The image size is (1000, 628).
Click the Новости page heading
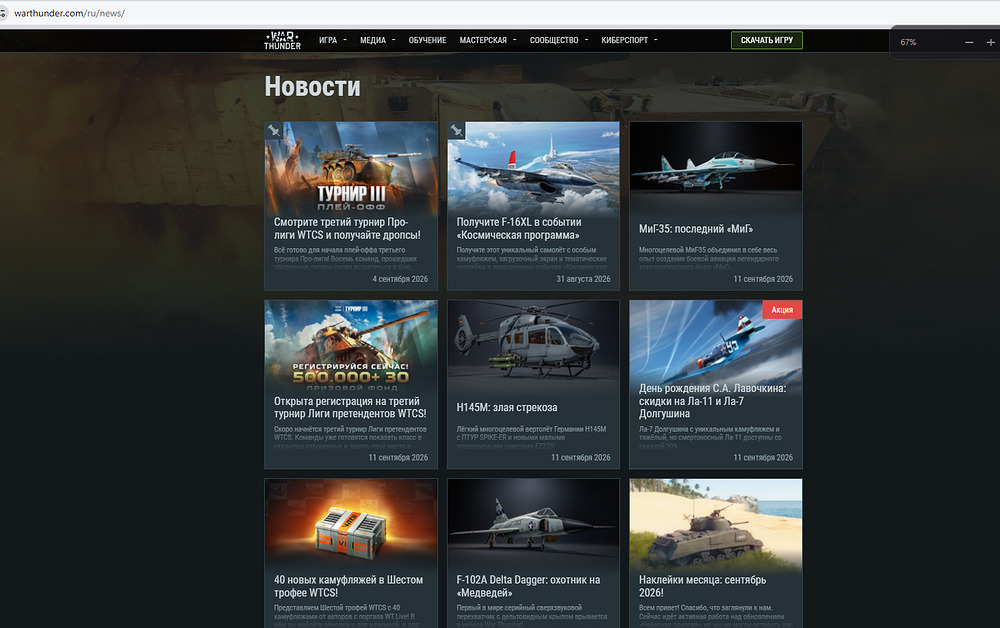(x=312, y=87)
